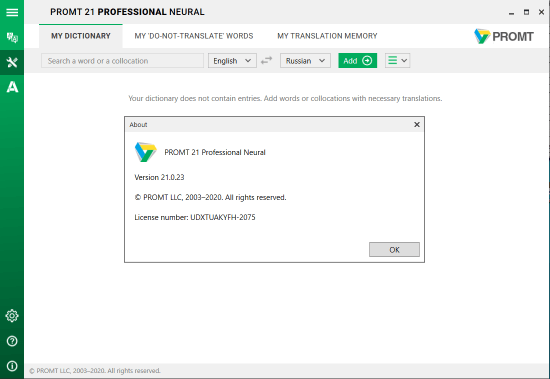The width and height of the screenshot is (550, 379).
Task: Open settings gear in the sidebar
Action: [12, 316]
